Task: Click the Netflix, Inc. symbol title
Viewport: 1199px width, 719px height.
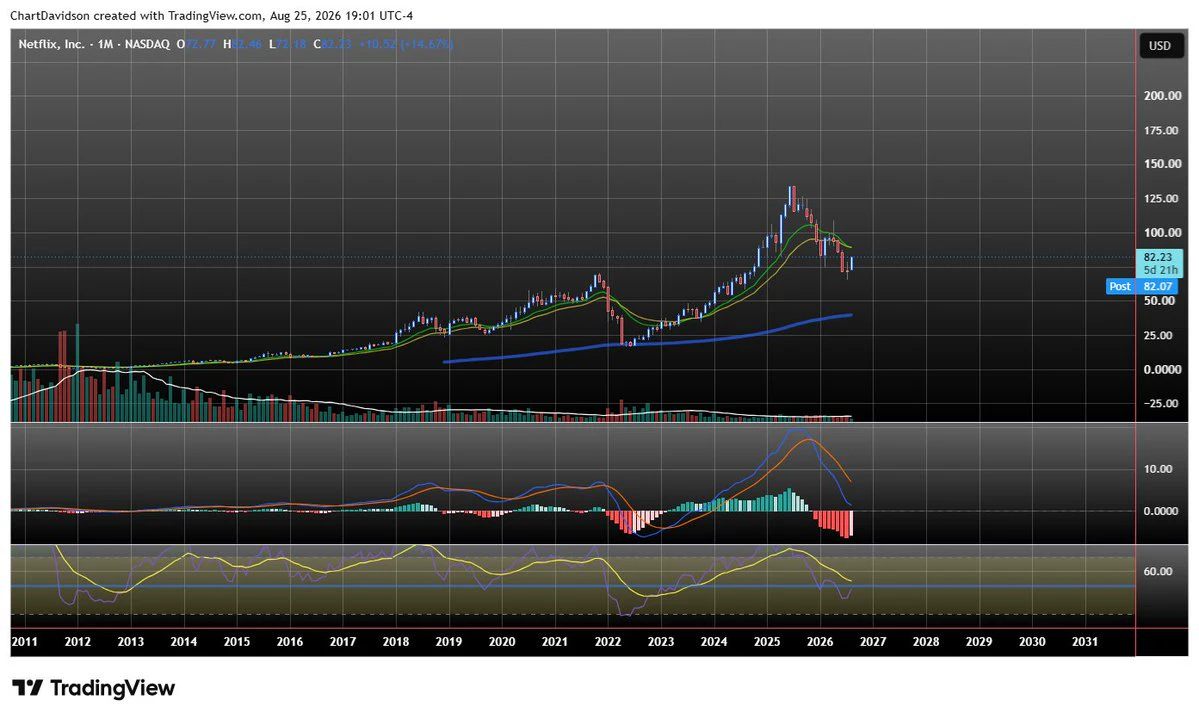Action: pyautogui.click(x=51, y=44)
